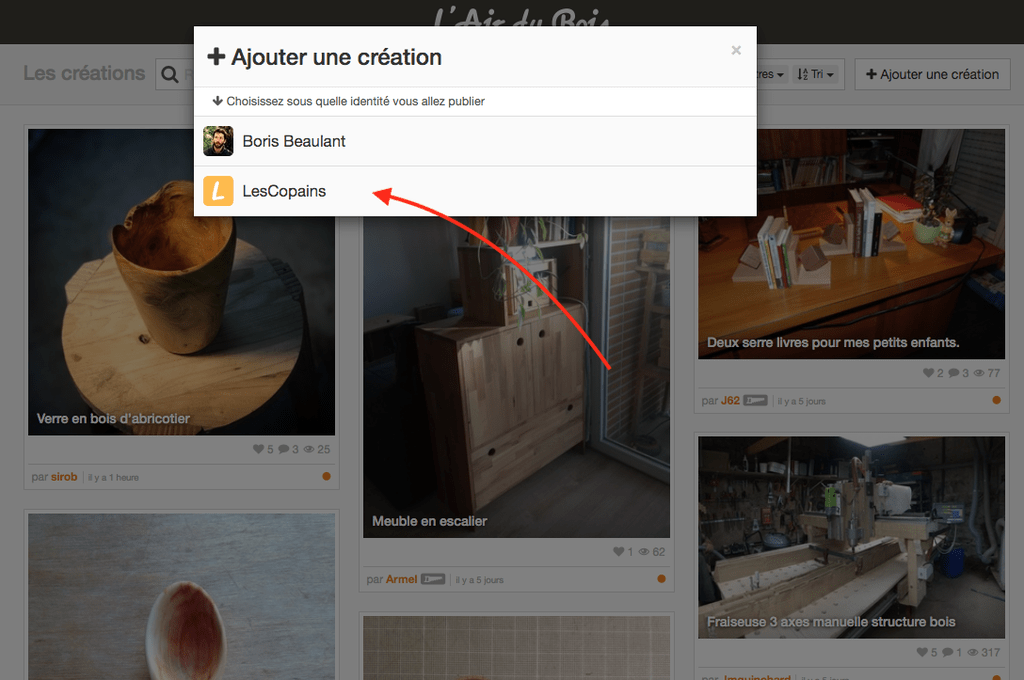Screen dimensions: 1024x680
Task: Open Verre en bois d'abricotier thumbnail
Action: [182, 282]
